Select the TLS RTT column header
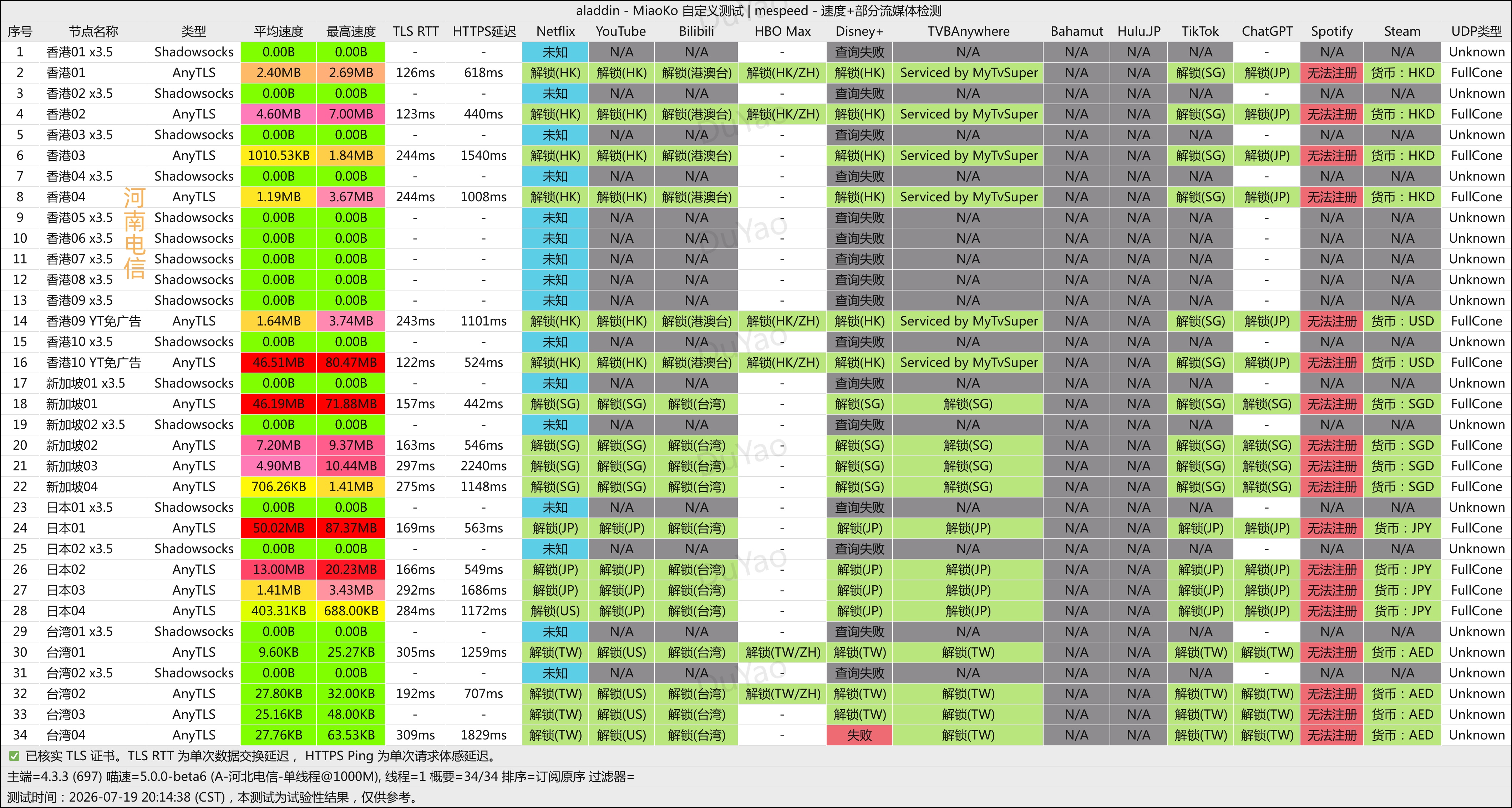This screenshot has height=808, width=1512. (x=416, y=32)
